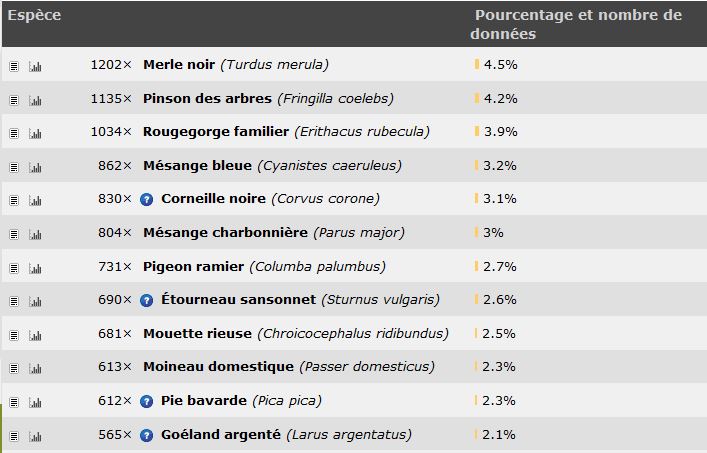707x453 pixels.
Task: Open the list icon for Mésange charbonnière
Action: 14,234
